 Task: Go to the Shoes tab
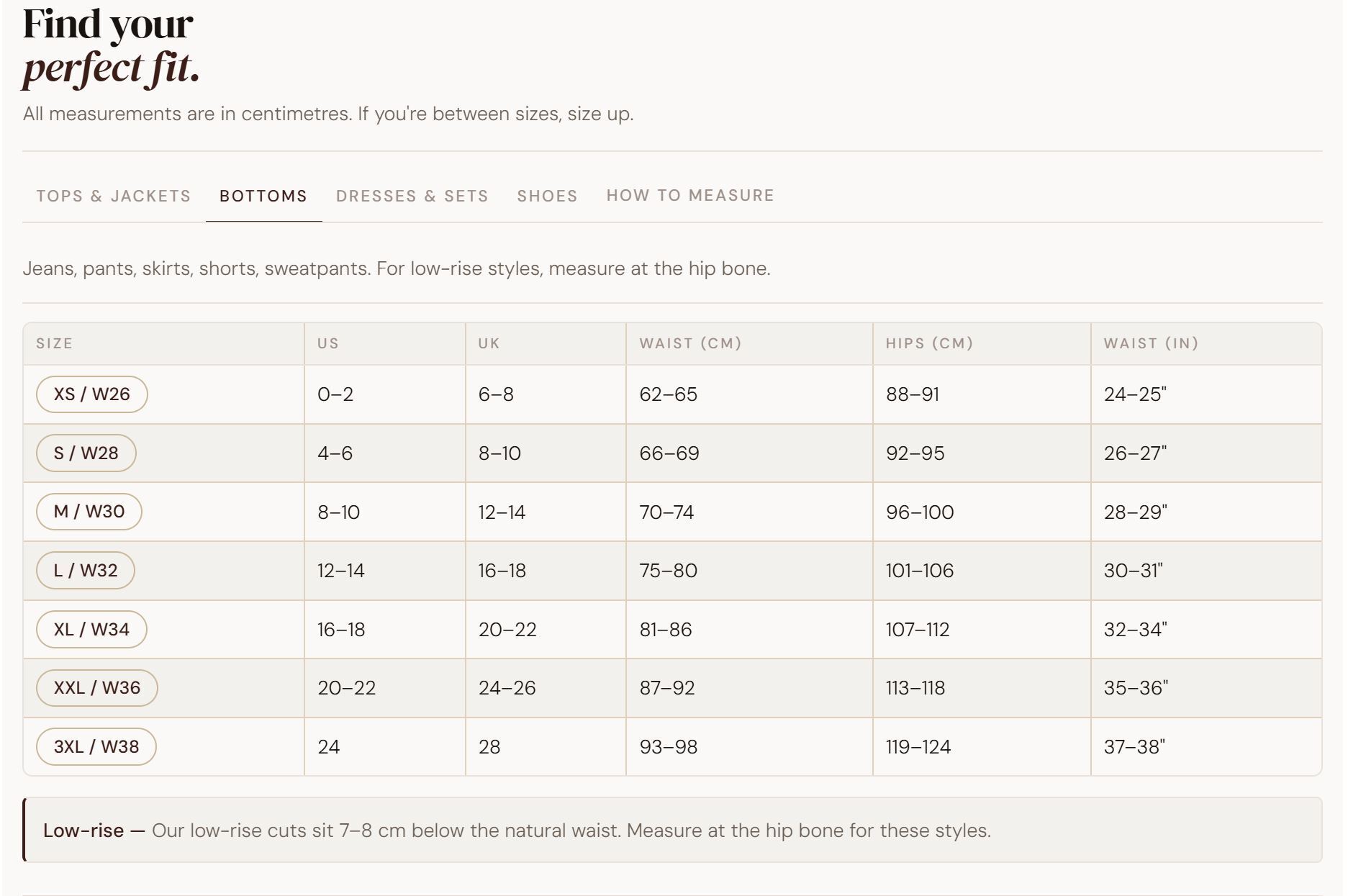[547, 196]
